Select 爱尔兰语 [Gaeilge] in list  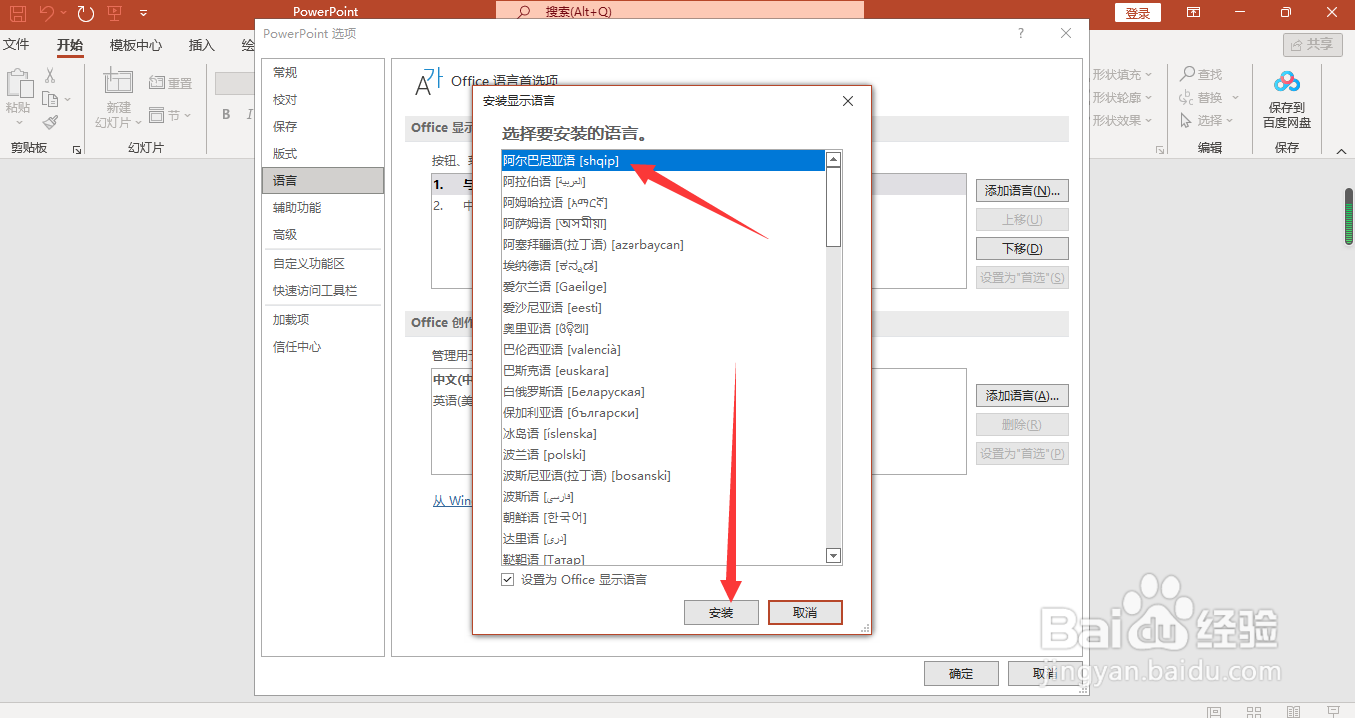tap(663, 287)
